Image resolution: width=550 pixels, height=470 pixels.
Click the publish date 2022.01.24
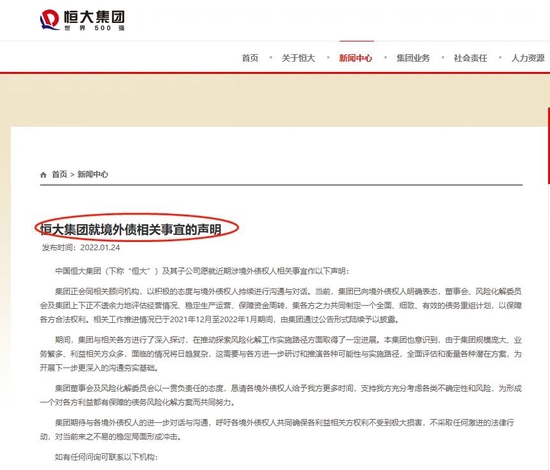pos(100,248)
